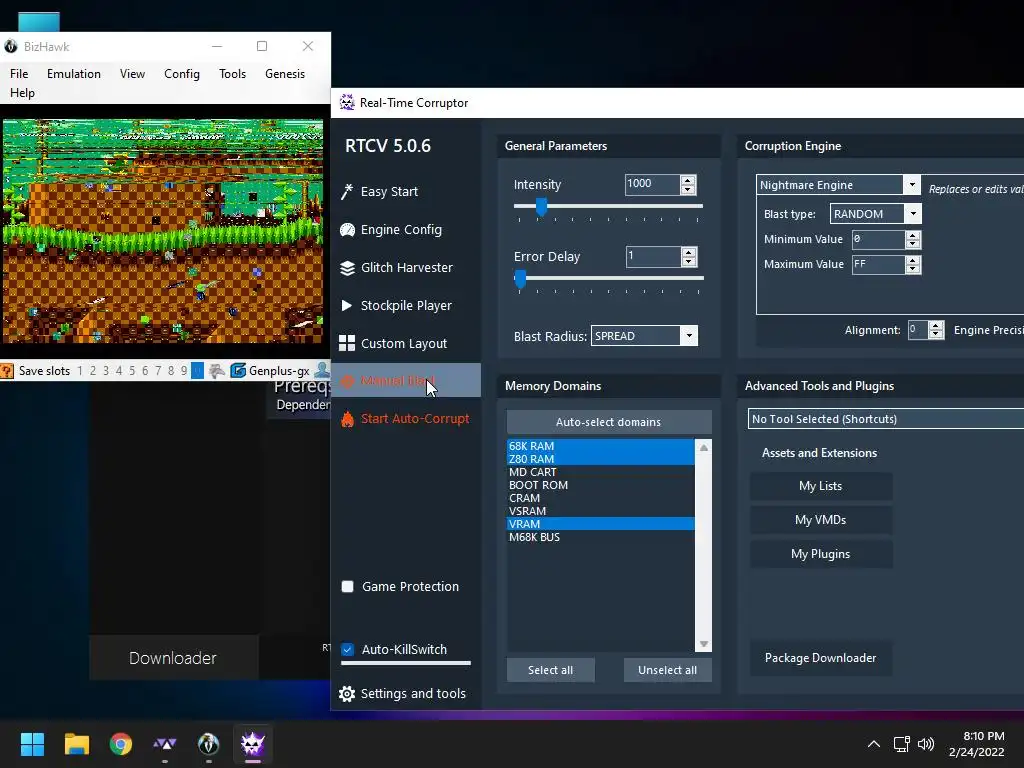Open the Nightmare Engine dropdown
The width and height of the screenshot is (1024, 768).
click(912, 185)
